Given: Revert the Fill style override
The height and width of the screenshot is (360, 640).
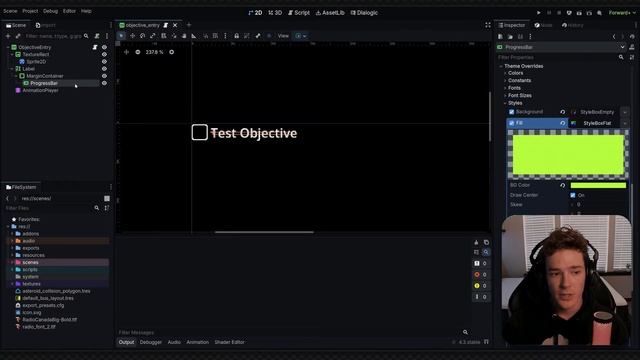Looking at the screenshot, I should click(x=562, y=123).
